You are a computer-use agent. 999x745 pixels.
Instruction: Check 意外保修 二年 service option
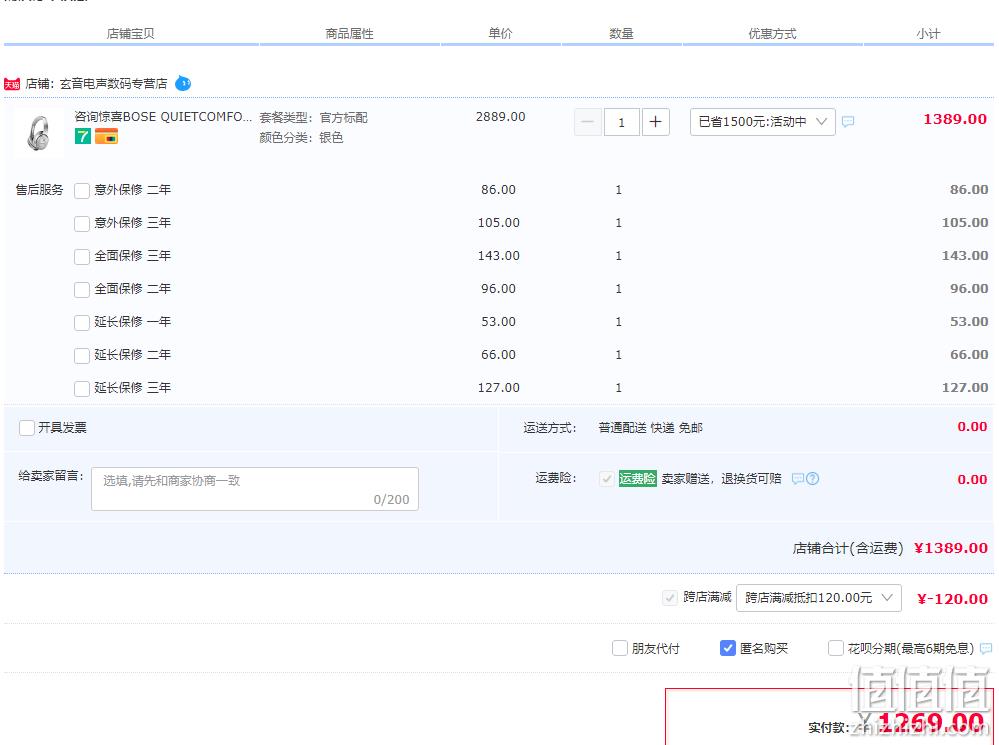click(x=82, y=191)
